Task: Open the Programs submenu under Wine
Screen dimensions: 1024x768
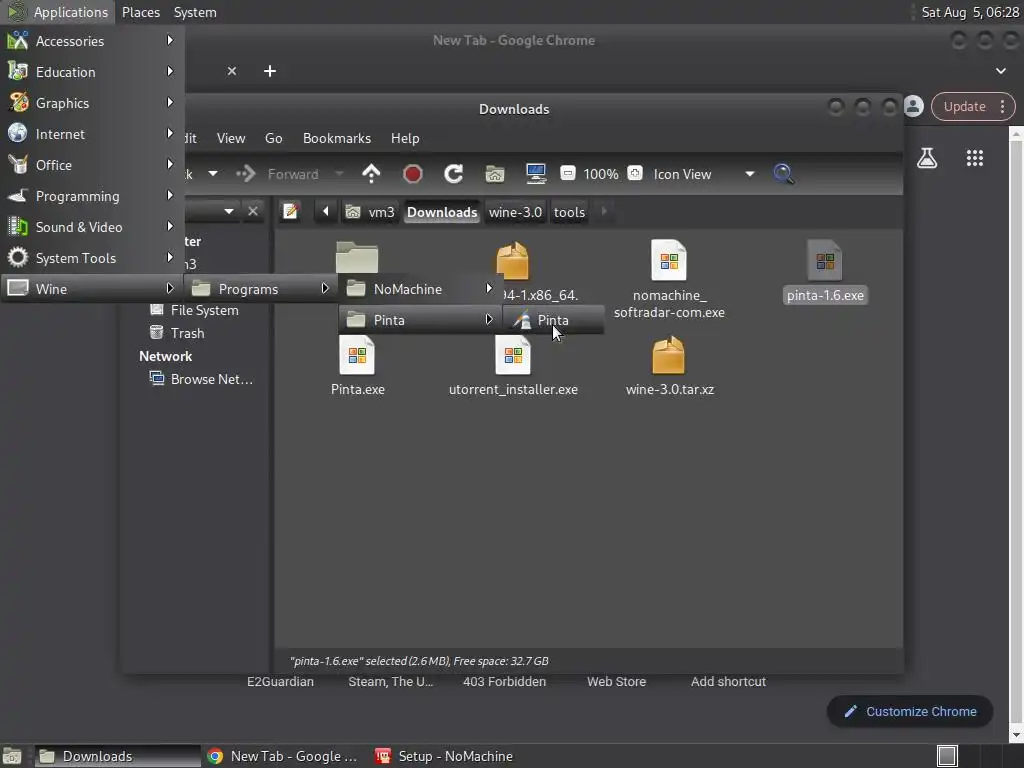Action: click(261, 289)
